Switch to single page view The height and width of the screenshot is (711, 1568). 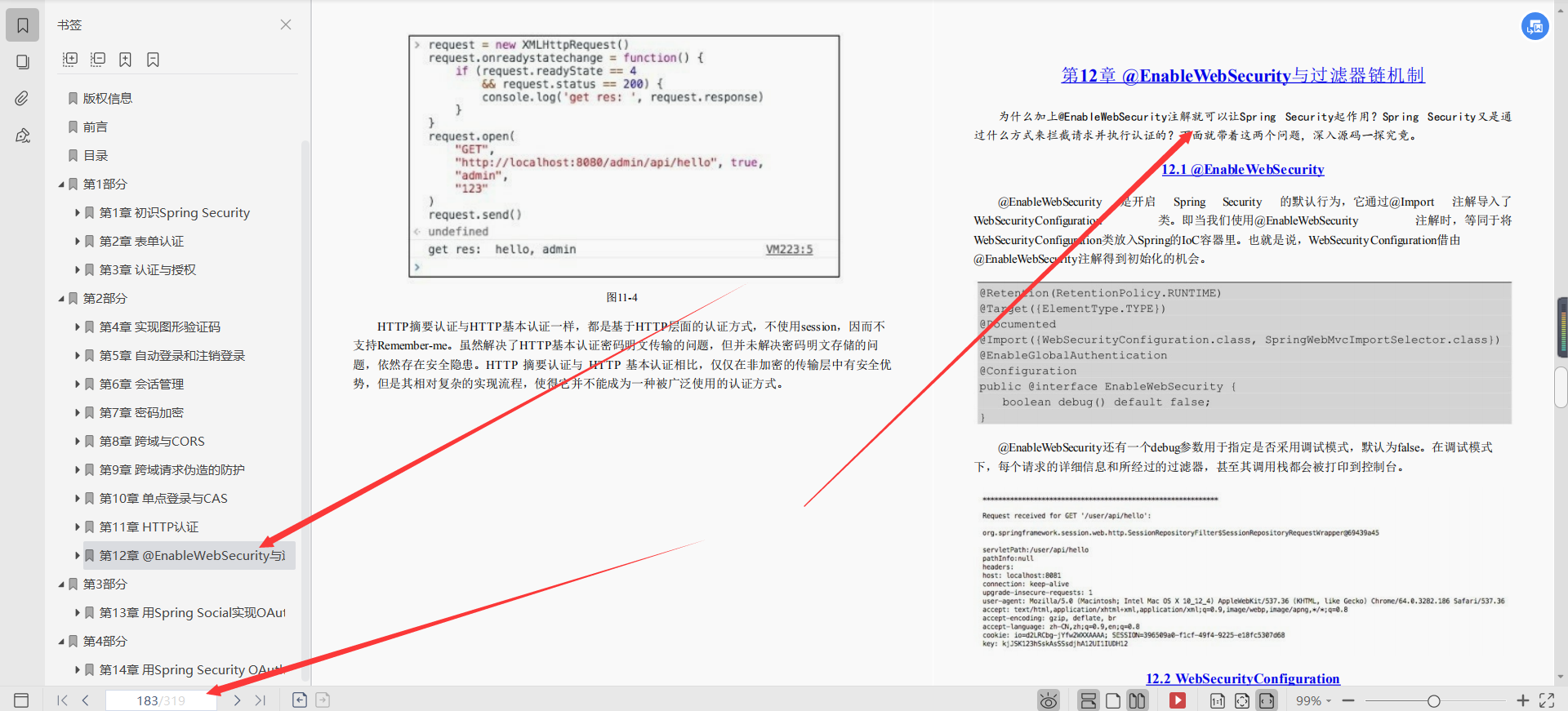tap(1112, 700)
